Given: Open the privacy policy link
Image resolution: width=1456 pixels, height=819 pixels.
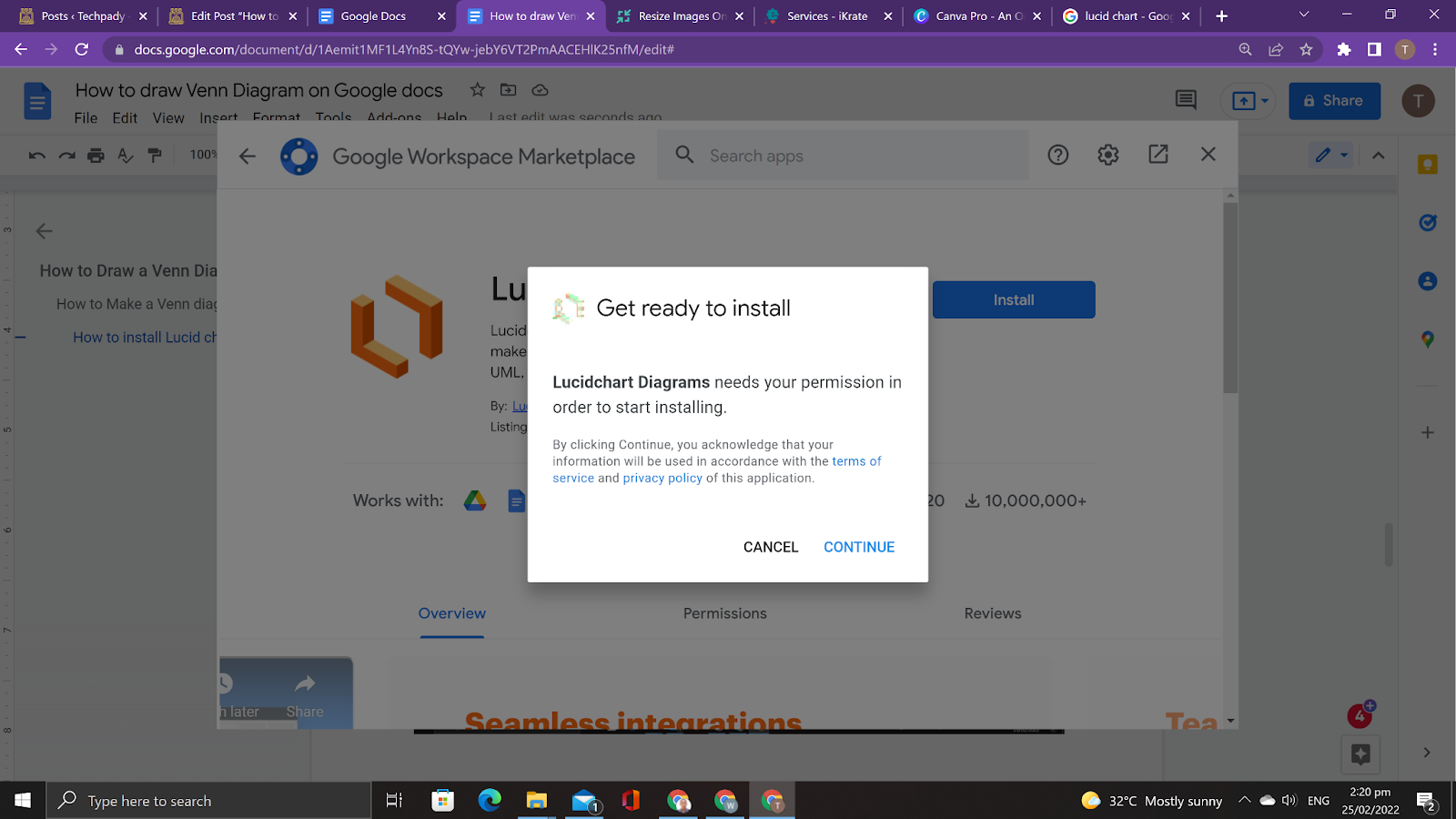Looking at the screenshot, I should coord(662,478).
